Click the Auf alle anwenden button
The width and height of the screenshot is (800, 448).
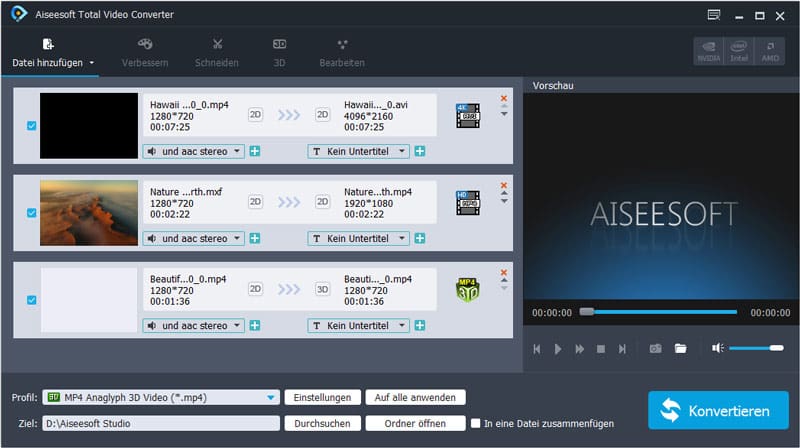point(415,397)
